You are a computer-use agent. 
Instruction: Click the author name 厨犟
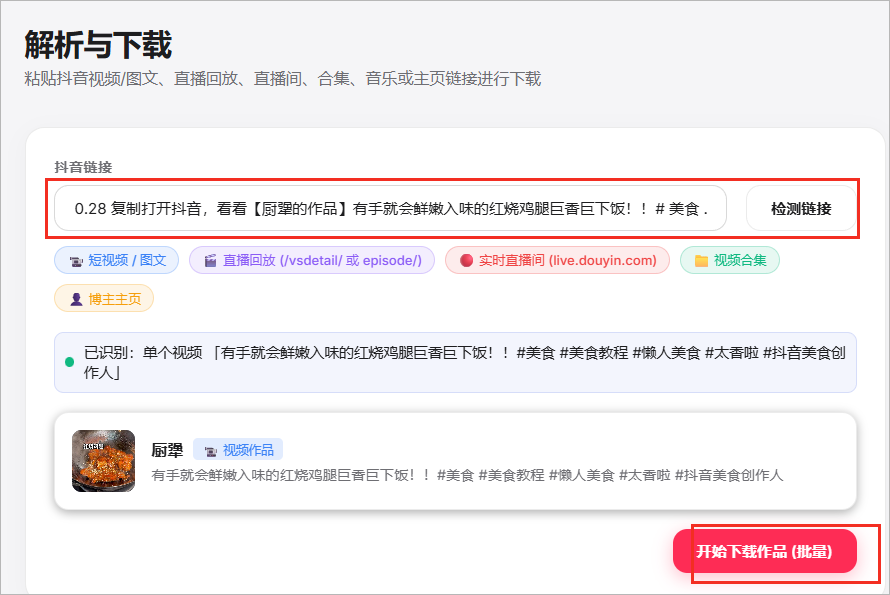coord(167,450)
